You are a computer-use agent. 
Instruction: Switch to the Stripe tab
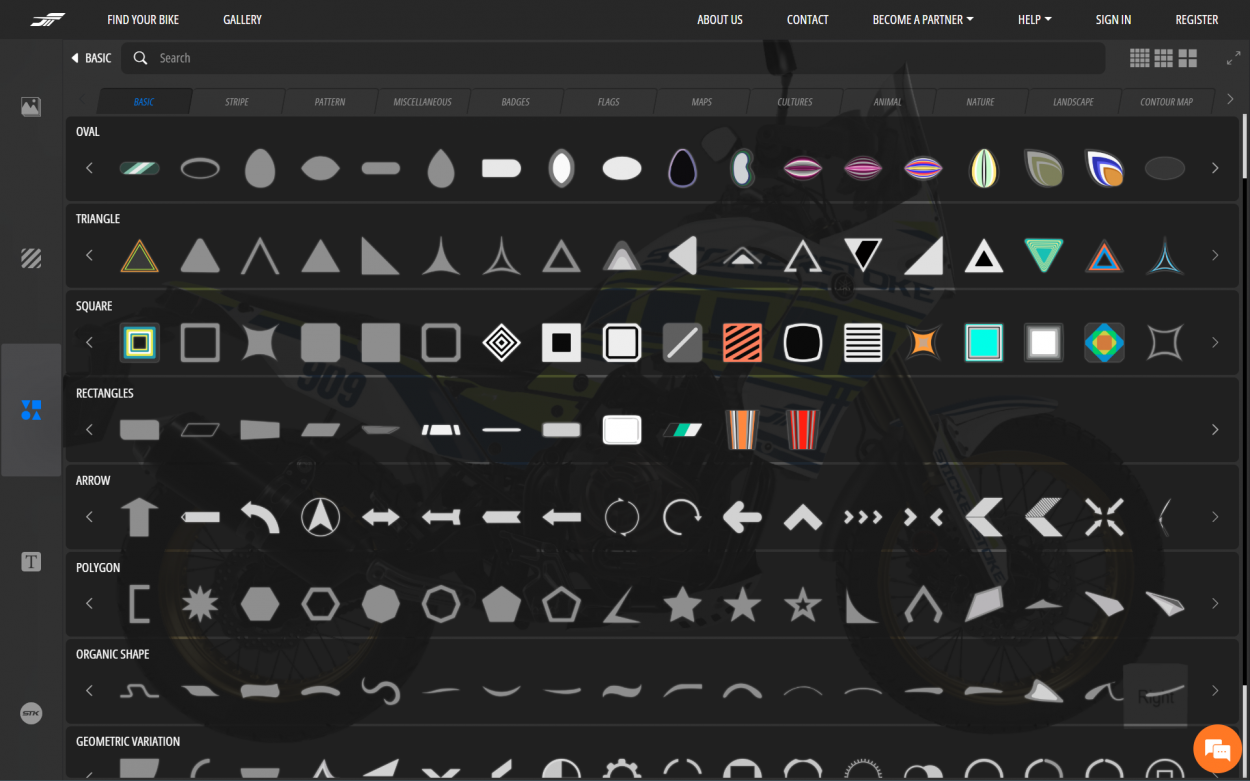(x=237, y=102)
